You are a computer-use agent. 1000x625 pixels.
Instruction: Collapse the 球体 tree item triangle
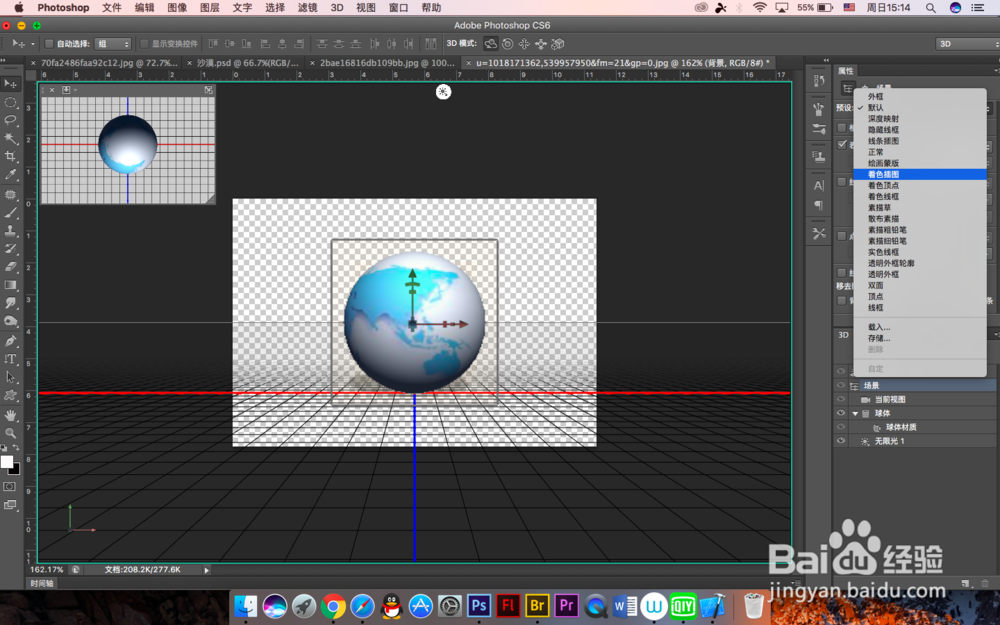(855, 413)
